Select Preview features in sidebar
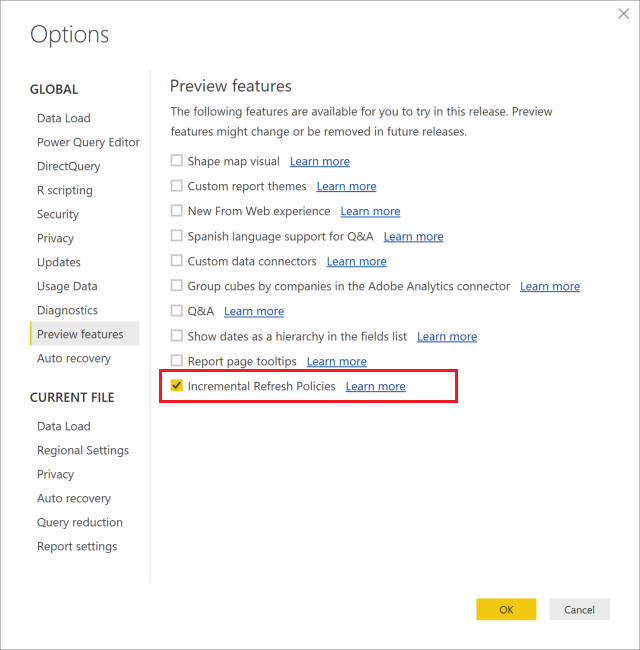 click(85, 334)
